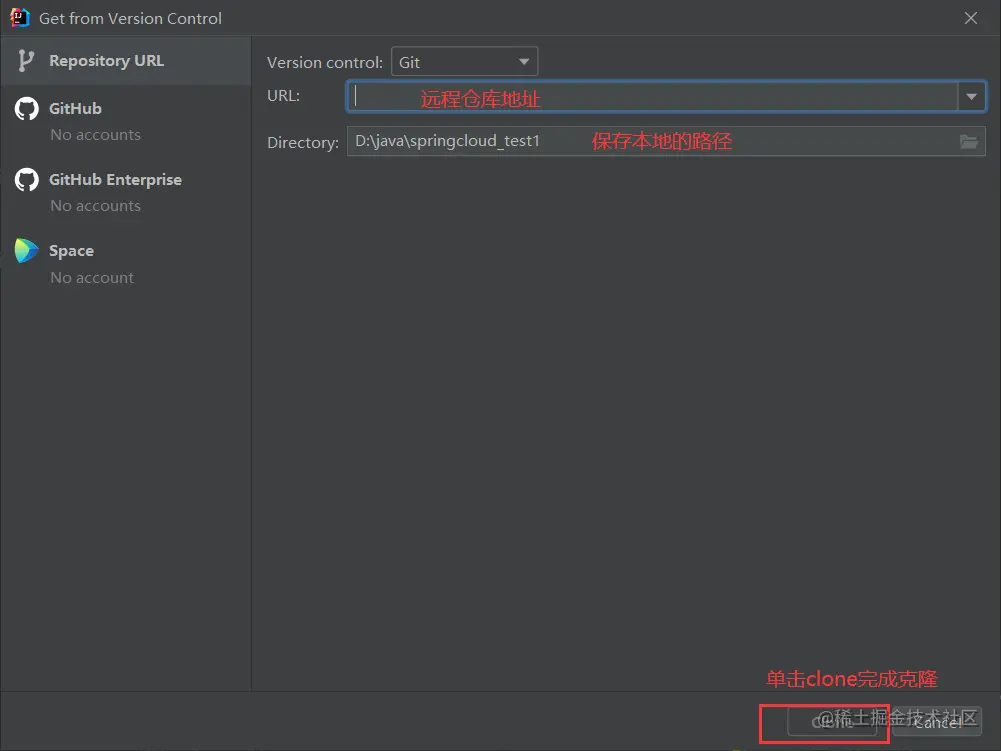1001x751 pixels.
Task: Click the Repository URL branch icon
Action: [25, 61]
